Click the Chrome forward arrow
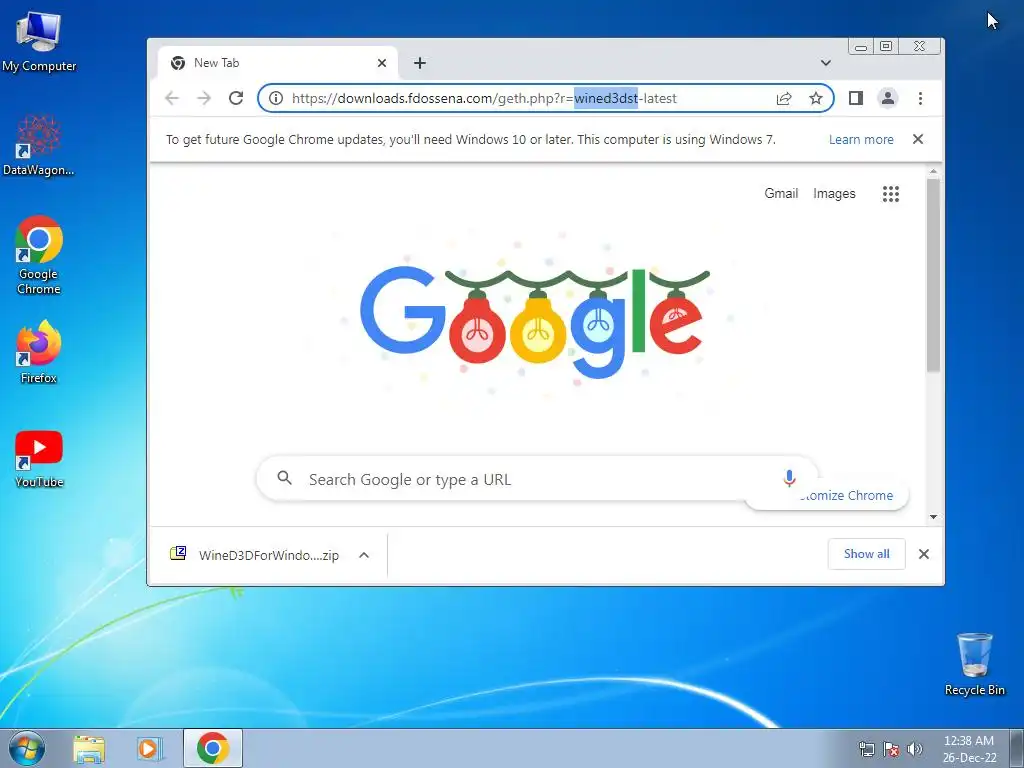Image resolution: width=1024 pixels, height=768 pixels. pyautogui.click(x=204, y=98)
